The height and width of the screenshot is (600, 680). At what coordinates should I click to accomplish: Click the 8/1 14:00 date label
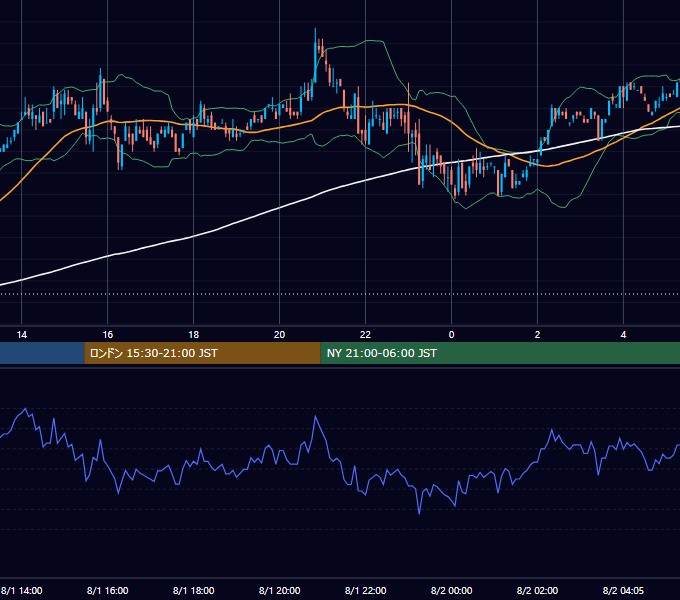point(22,590)
